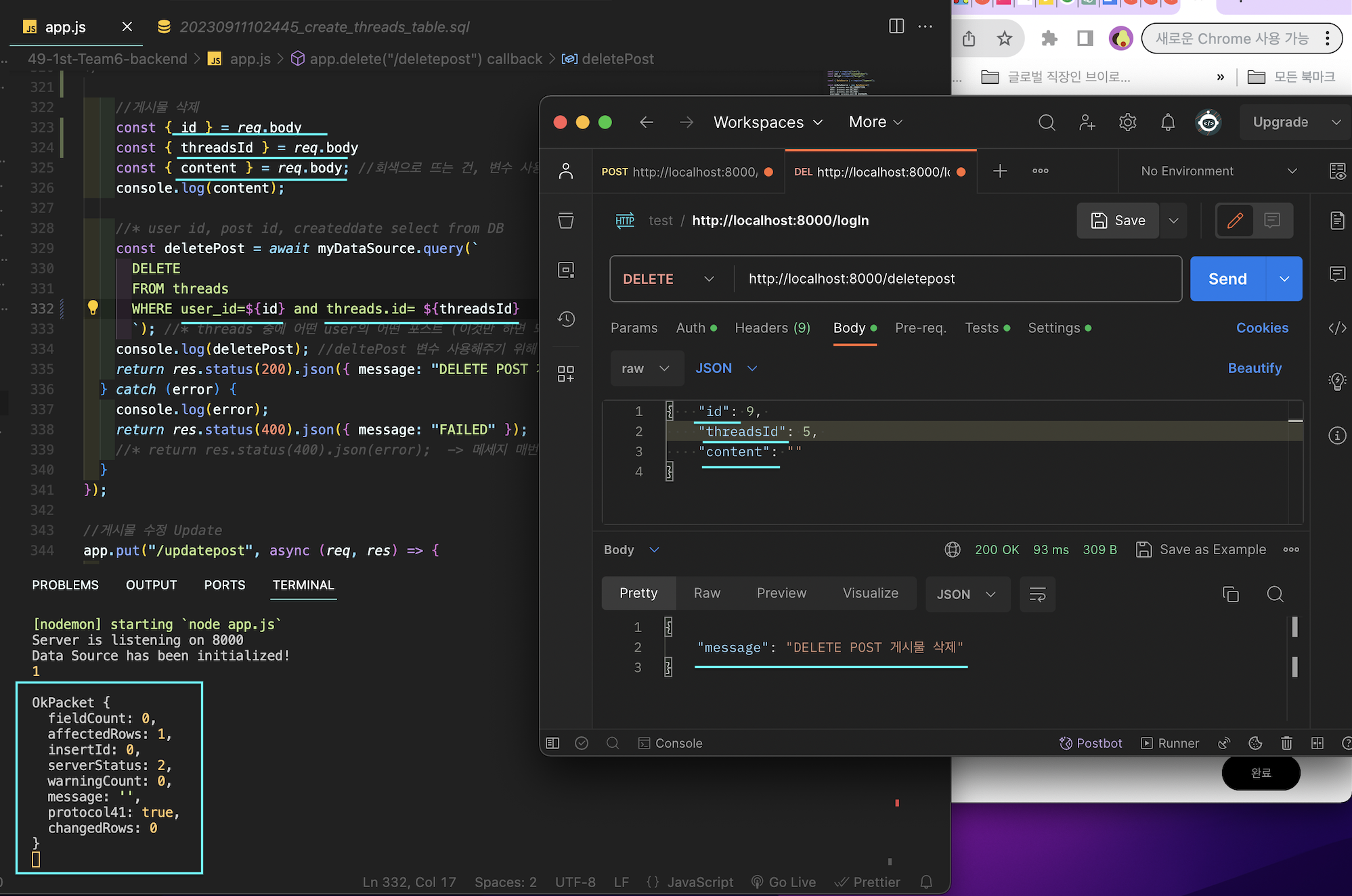Screen dimensions: 1352x896
Task: Toggle split editor layout in VS Code
Action: point(896,26)
